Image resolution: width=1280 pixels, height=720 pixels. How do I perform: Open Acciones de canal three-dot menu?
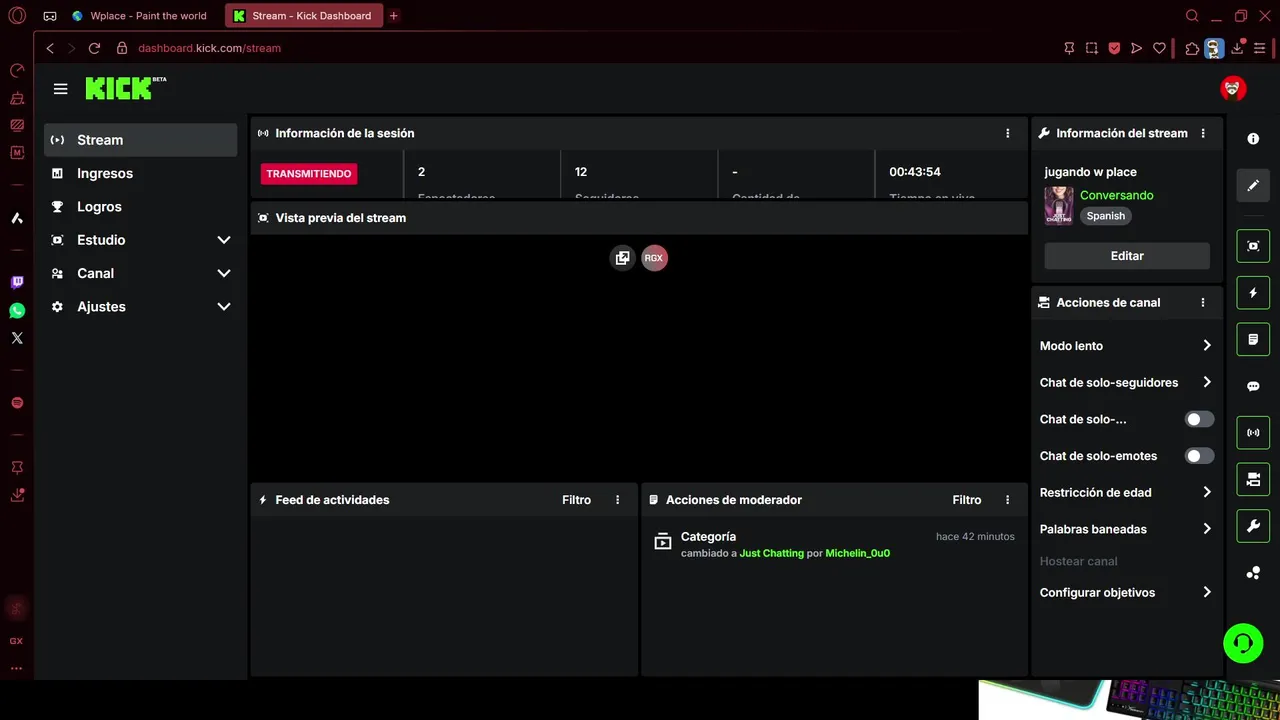tap(1203, 302)
